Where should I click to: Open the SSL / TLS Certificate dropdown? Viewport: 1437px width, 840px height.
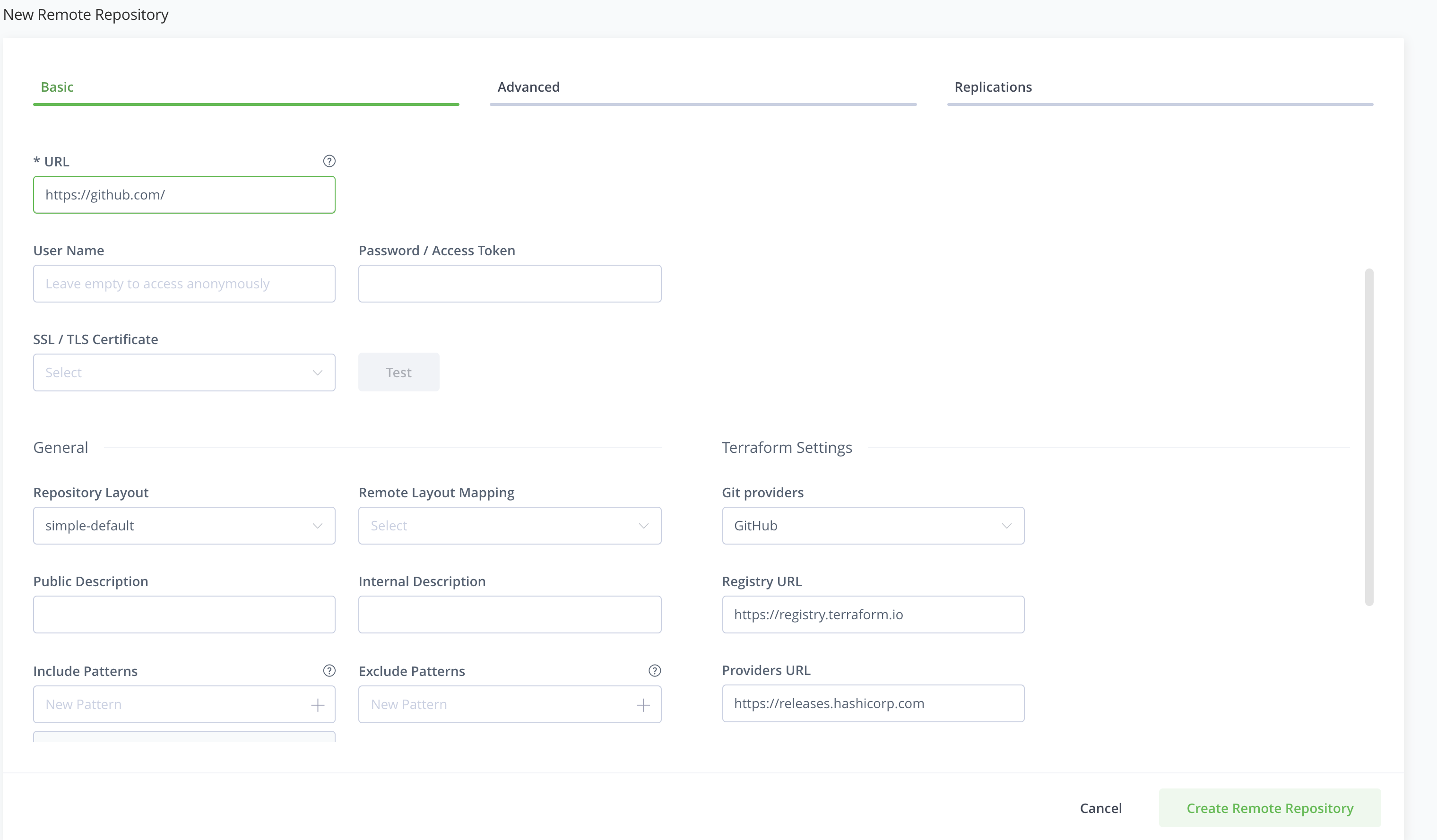(x=183, y=372)
